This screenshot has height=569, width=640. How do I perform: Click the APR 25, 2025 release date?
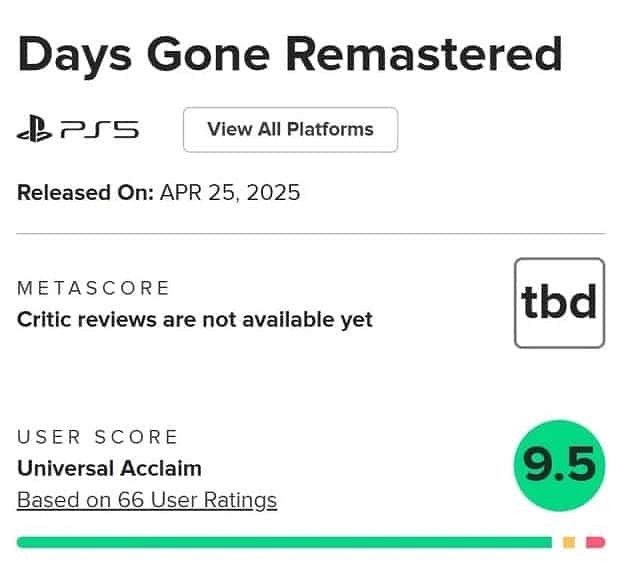[x=230, y=193]
